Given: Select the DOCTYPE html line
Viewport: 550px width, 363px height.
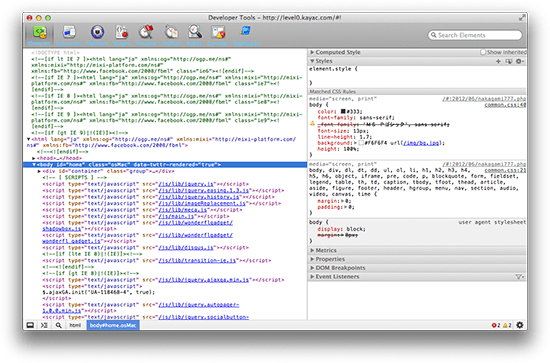Looking at the screenshot, I should [x=55, y=53].
